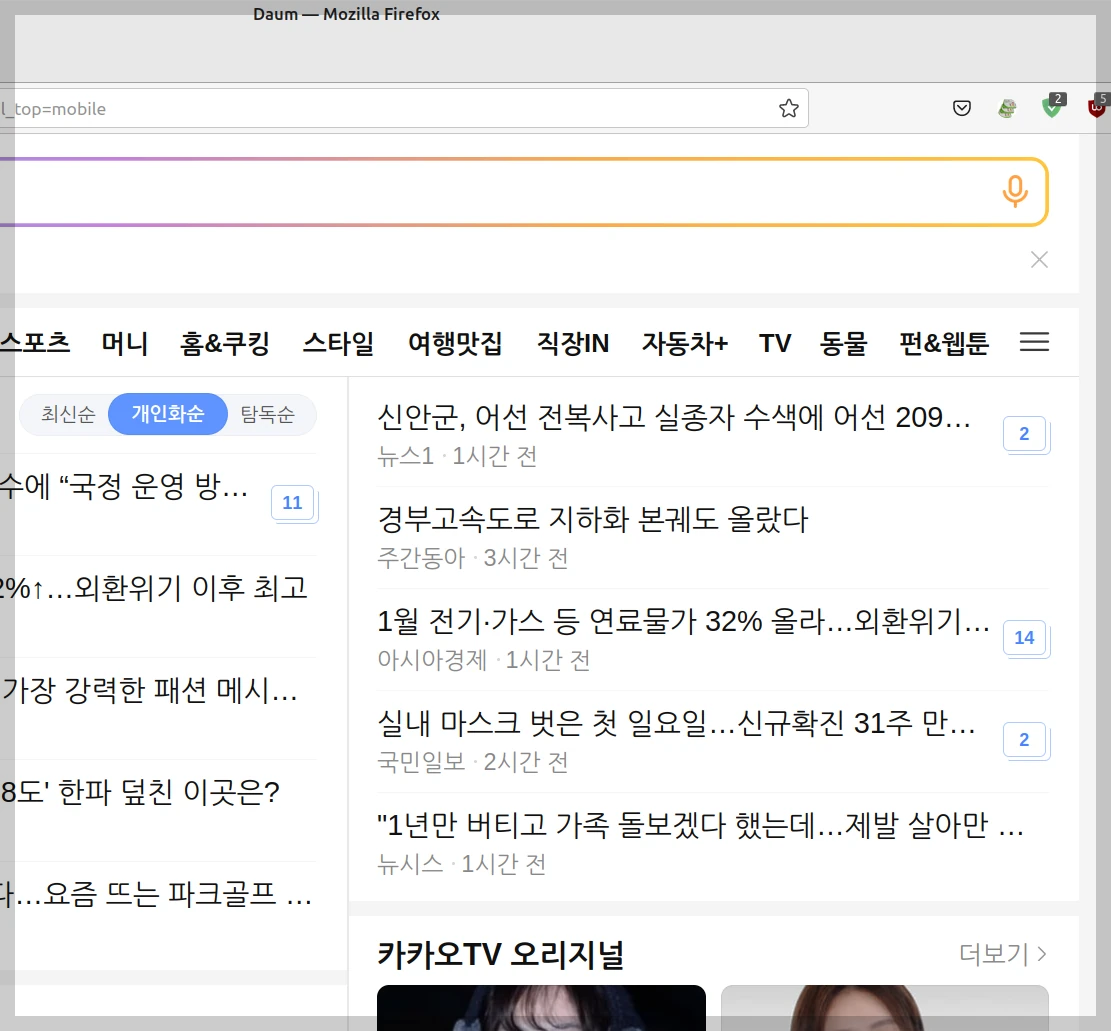Viewport: 1111px width, 1031px height.
Task: Click source text 뉴스1 · 1시간 전
Action: coord(457,456)
